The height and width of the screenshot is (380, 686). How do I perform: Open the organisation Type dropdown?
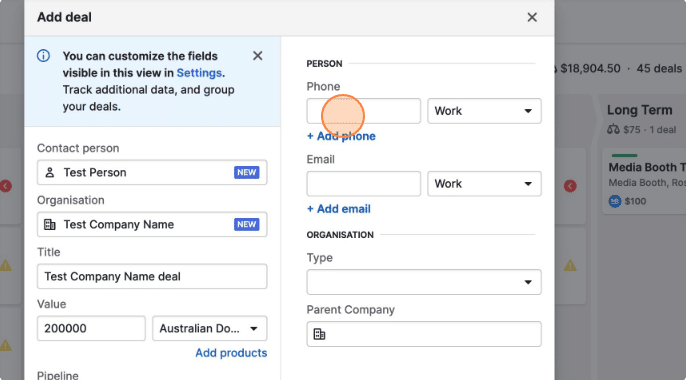[x=424, y=282]
